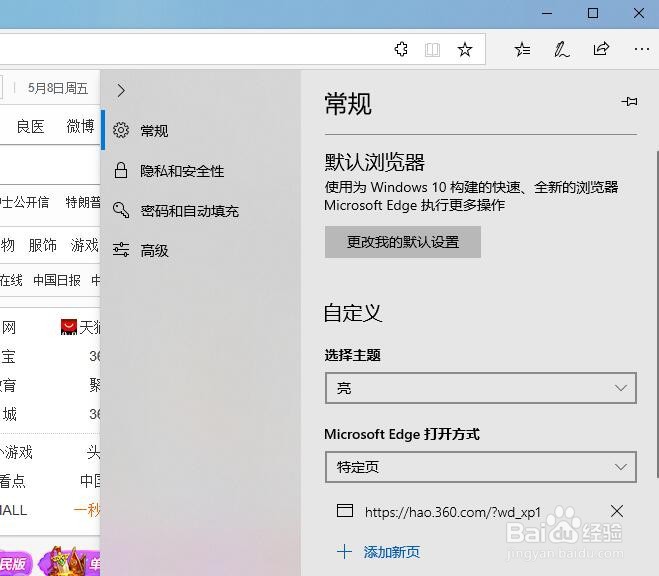Screen dimensions: 659x576
Task: Click the extensions puzzle icon in address bar
Action: tap(401, 49)
